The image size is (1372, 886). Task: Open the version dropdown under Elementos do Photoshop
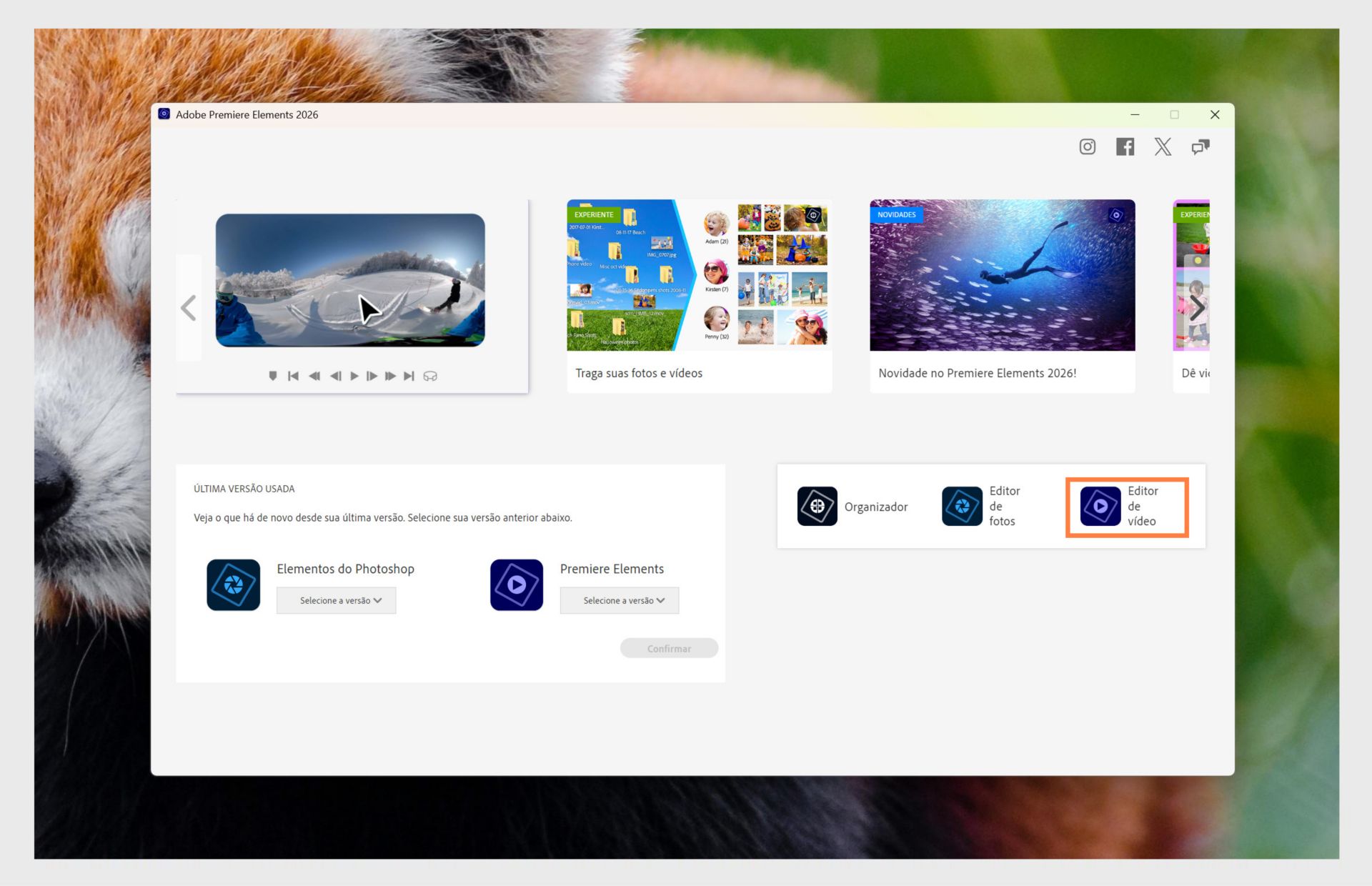point(336,600)
